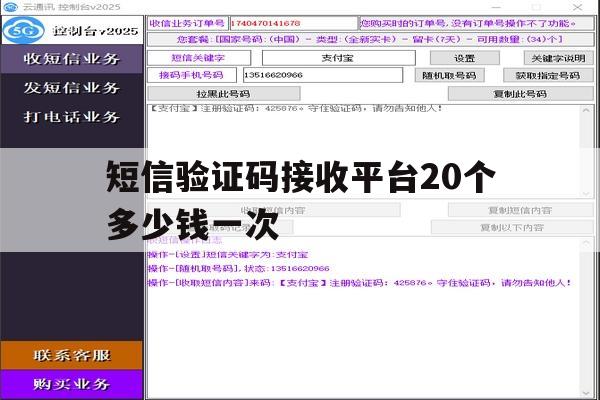Click the 您套餐 package info bar

tap(370, 39)
